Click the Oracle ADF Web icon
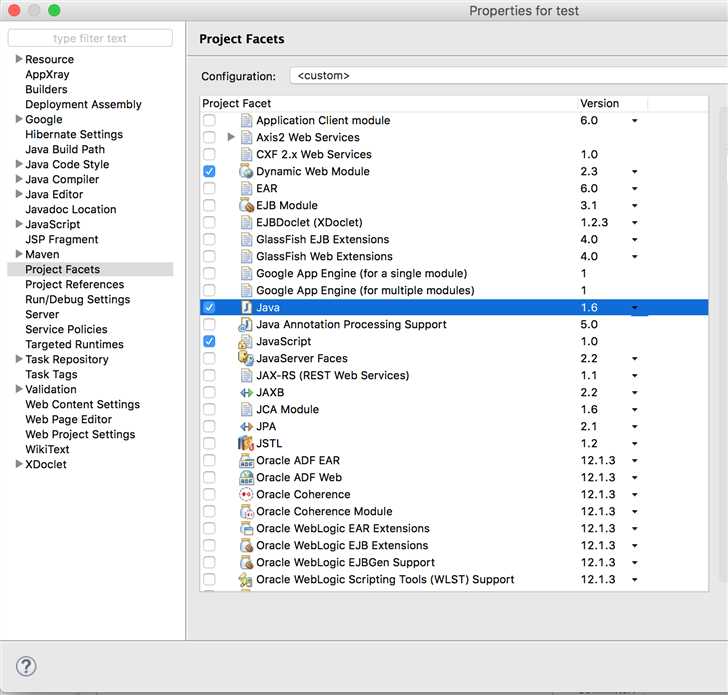The image size is (728, 695). tap(246, 478)
